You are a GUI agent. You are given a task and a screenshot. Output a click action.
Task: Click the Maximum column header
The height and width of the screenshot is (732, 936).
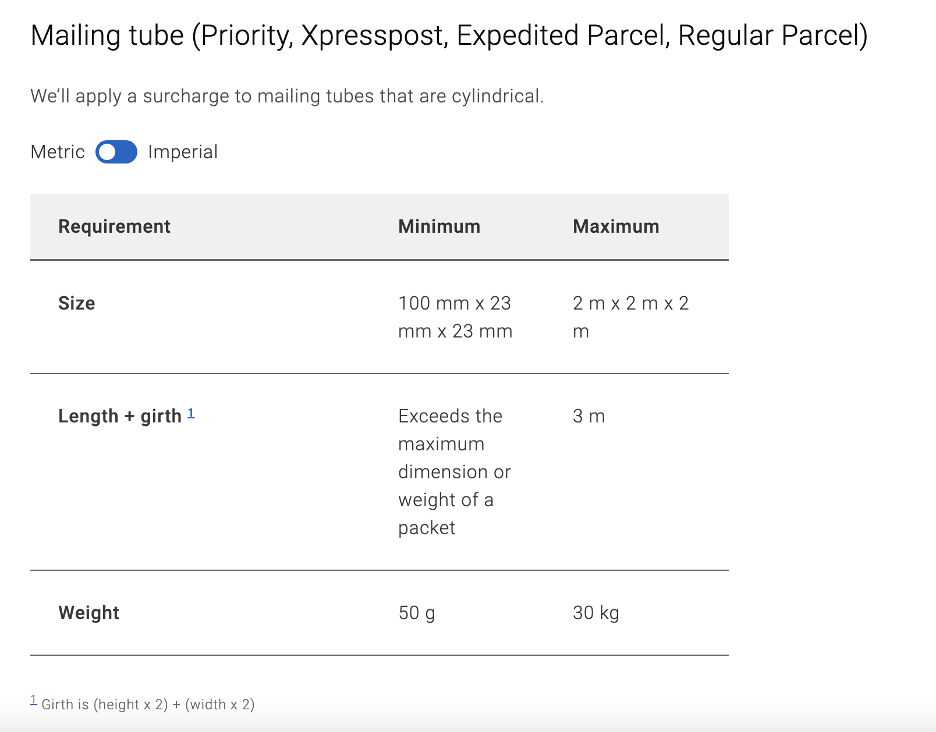[x=616, y=227]
